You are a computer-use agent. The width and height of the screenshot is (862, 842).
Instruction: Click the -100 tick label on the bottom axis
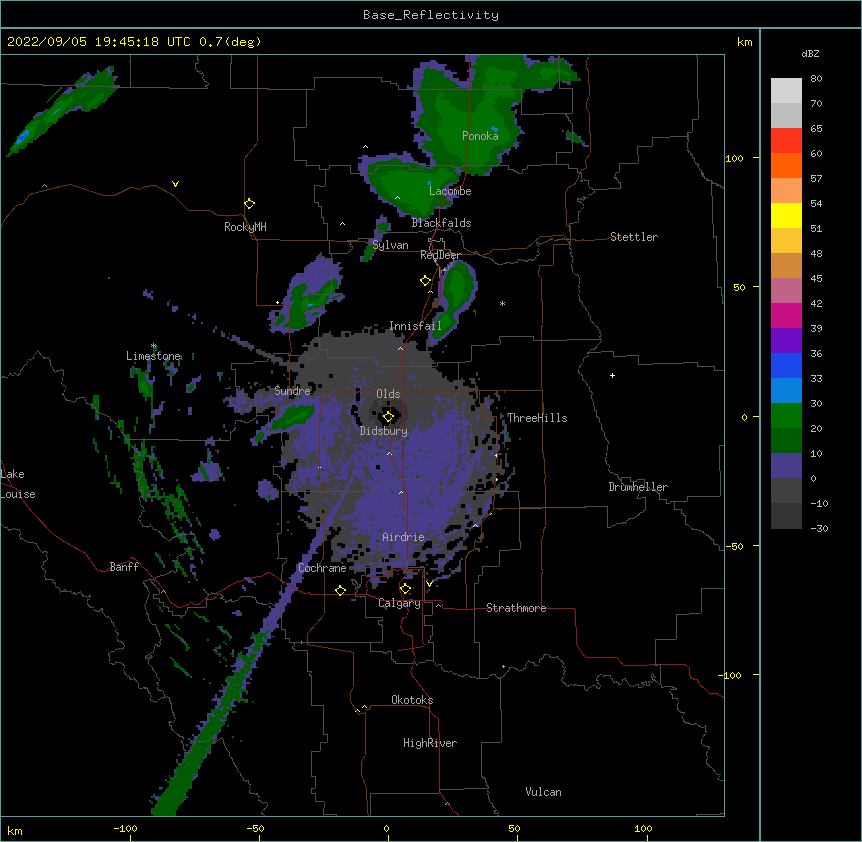pyautogui.click(x=125, y=828)
